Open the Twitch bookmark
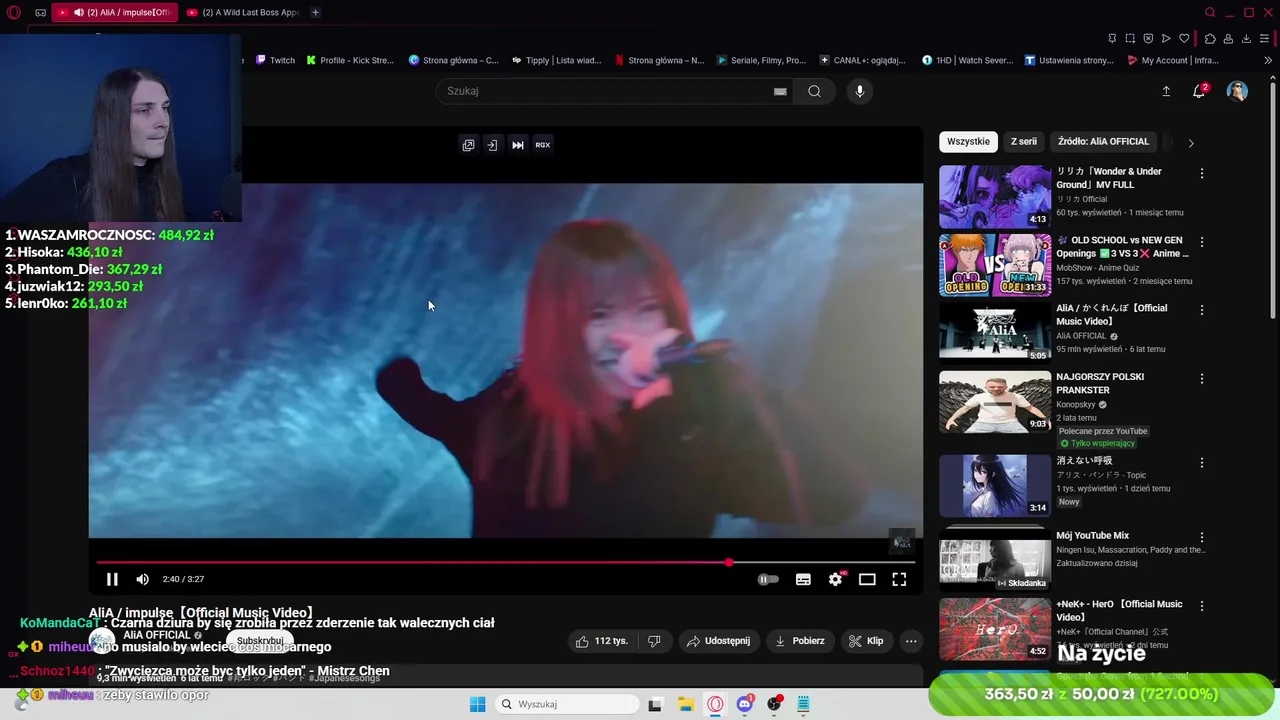1280x720 pixels. click(x=276, y=60)
